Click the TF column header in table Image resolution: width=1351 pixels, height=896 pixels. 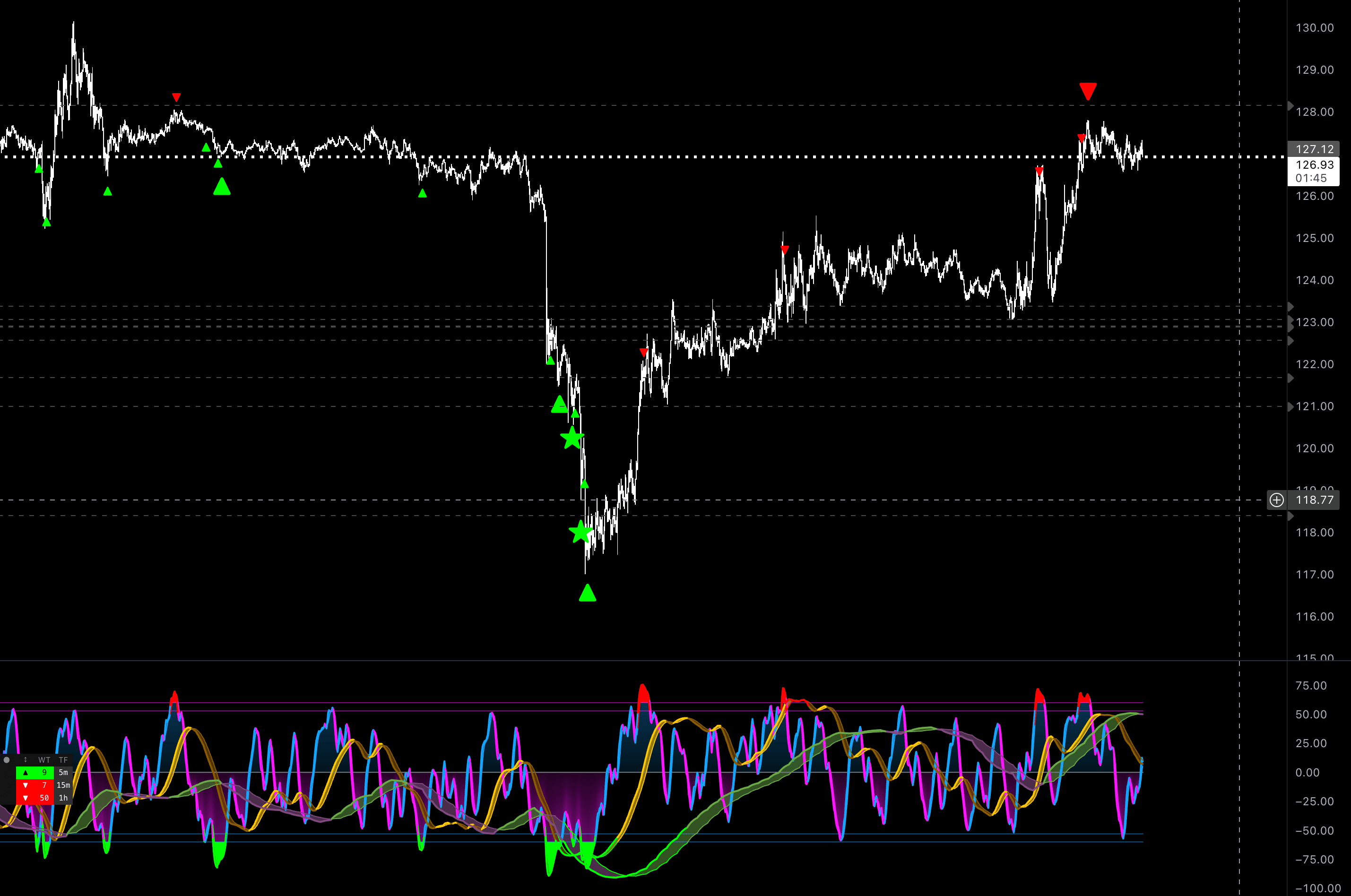click(x=63, y=759)
